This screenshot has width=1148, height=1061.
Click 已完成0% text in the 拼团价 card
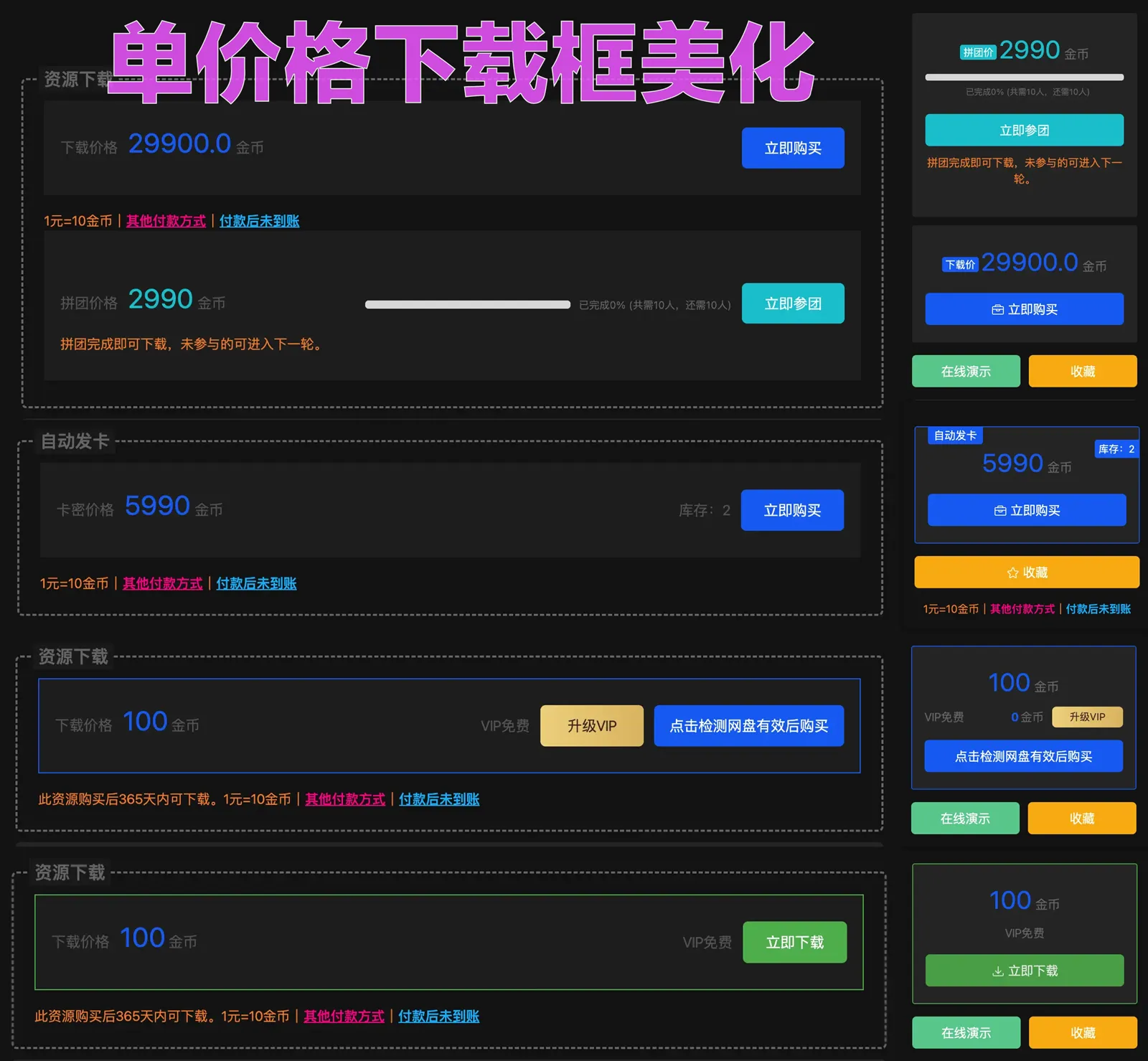tap(1027, 92)
